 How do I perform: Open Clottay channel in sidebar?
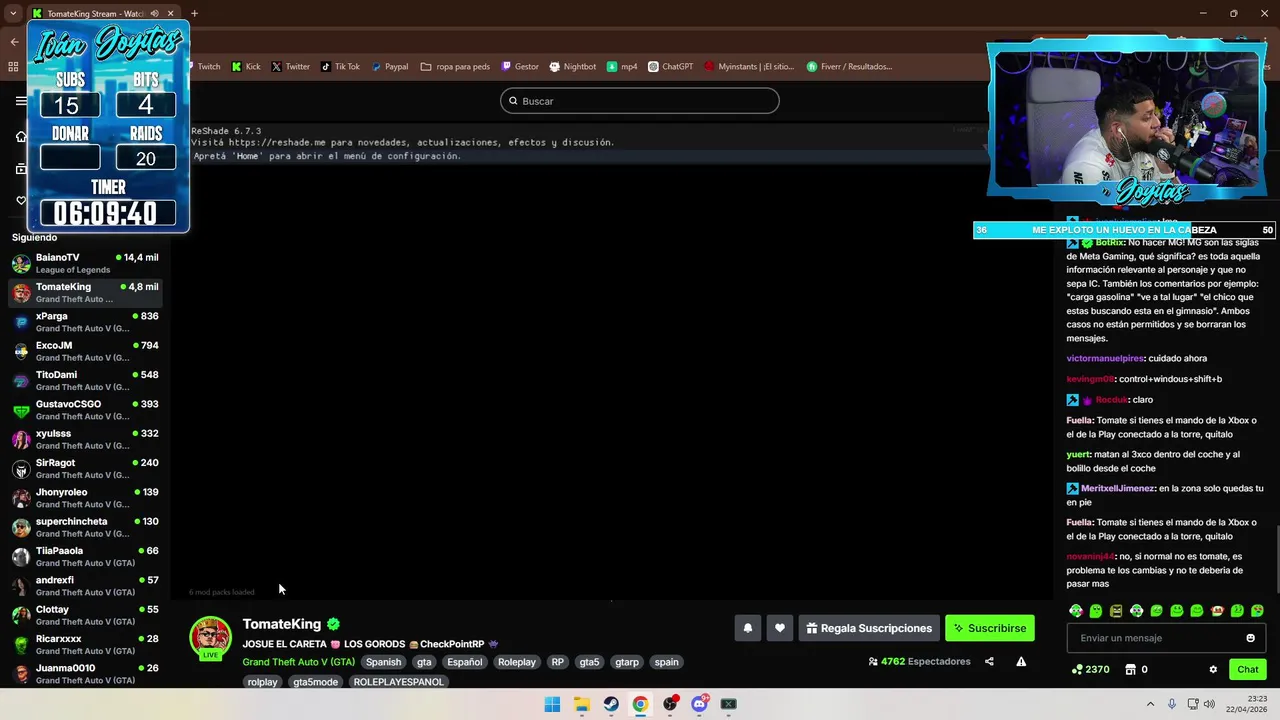[85, 615]
